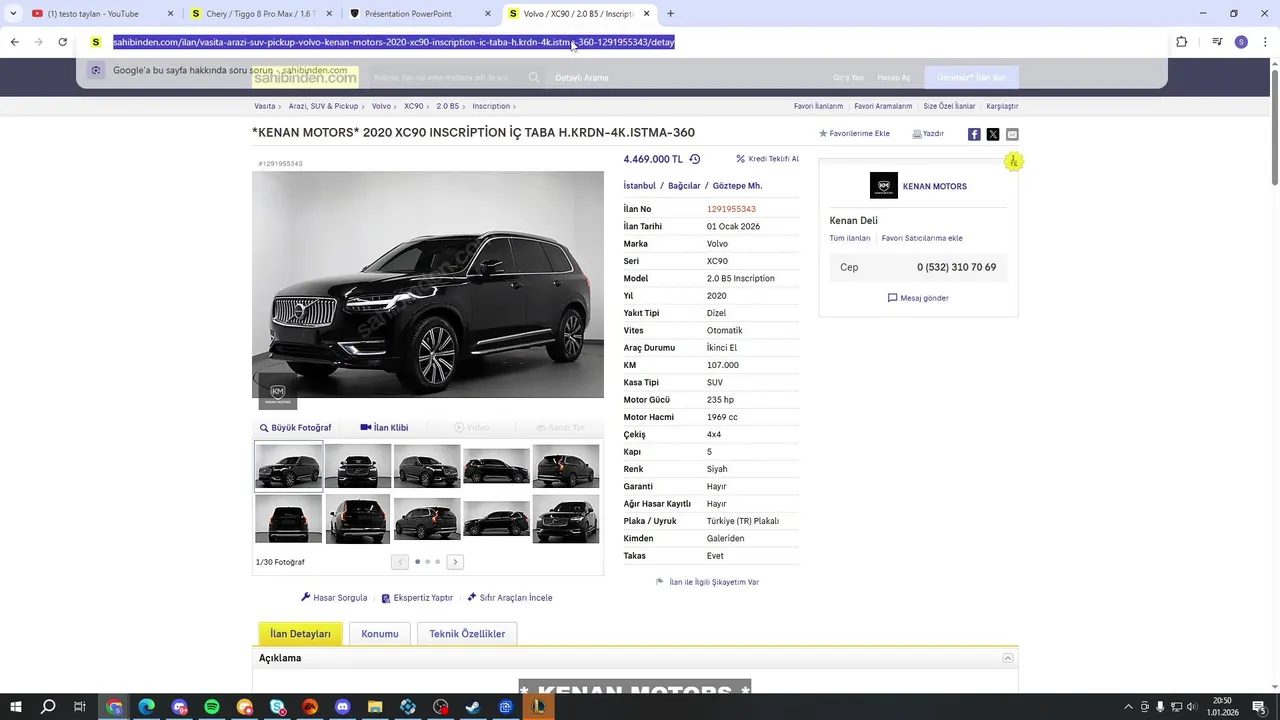Screen dimensions: 1280x720
Task: Click Favori Satıcılarıma ekle
Action: 922,238
